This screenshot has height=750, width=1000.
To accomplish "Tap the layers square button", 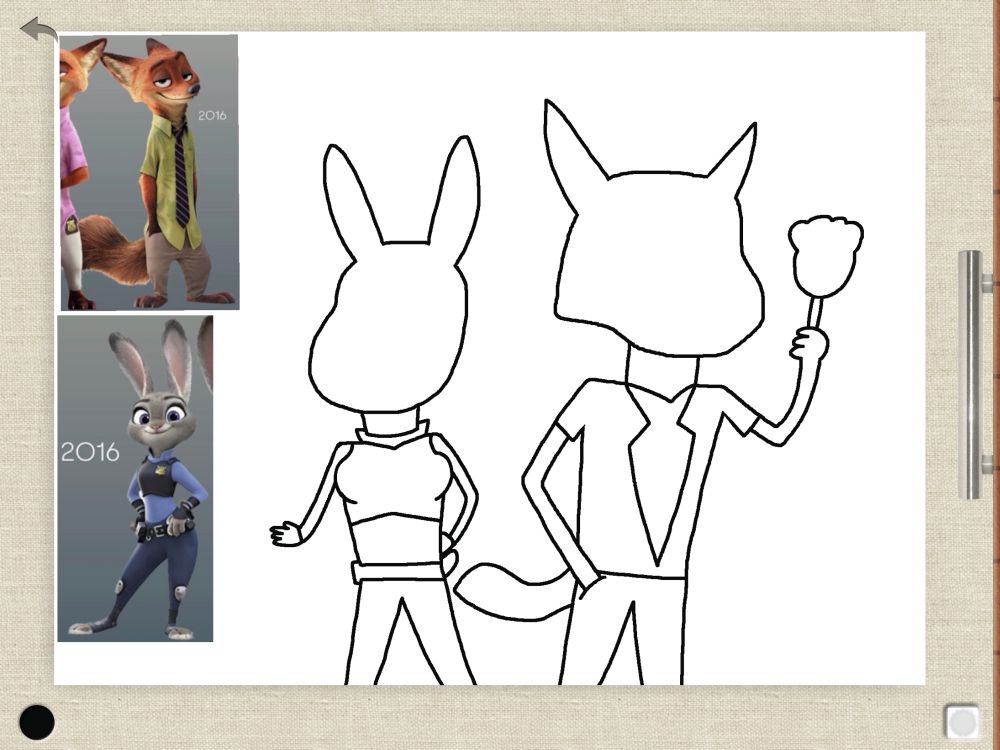I will click(962, 722).
